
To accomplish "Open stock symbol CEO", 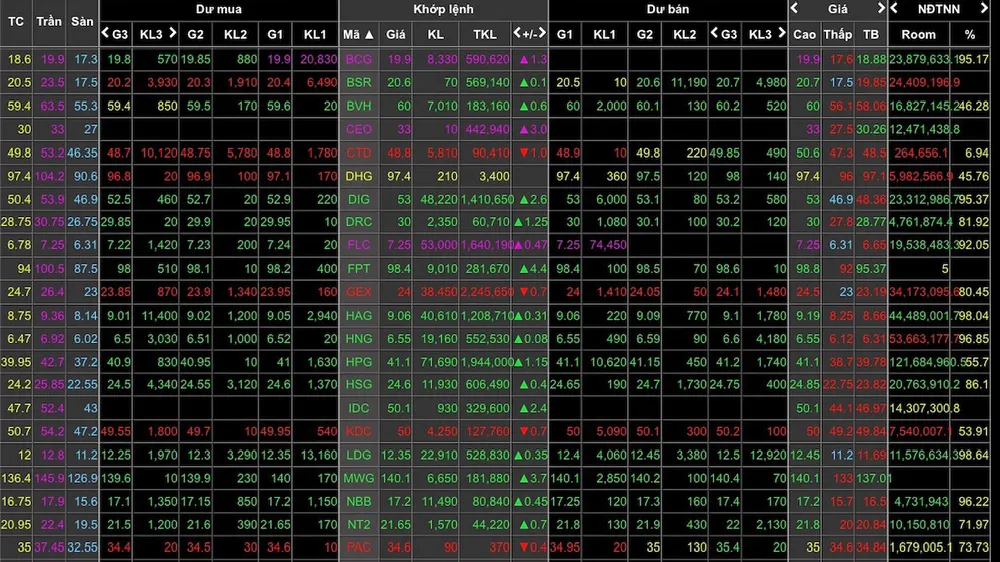I will tap(358, 129).
